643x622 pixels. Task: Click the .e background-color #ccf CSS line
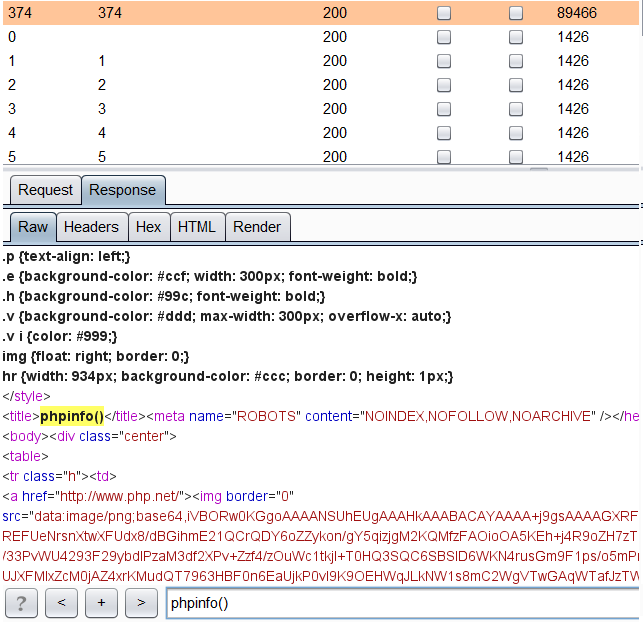tap(210, 276)
